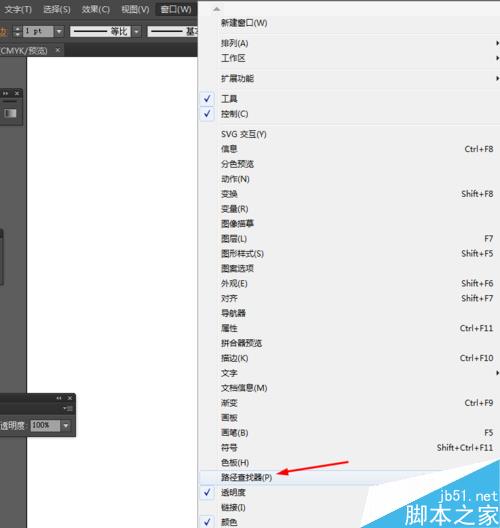Click the 1 pt stroke weight field
The height and width of the screenshot is (528, 500).
[x=38, y=32]
